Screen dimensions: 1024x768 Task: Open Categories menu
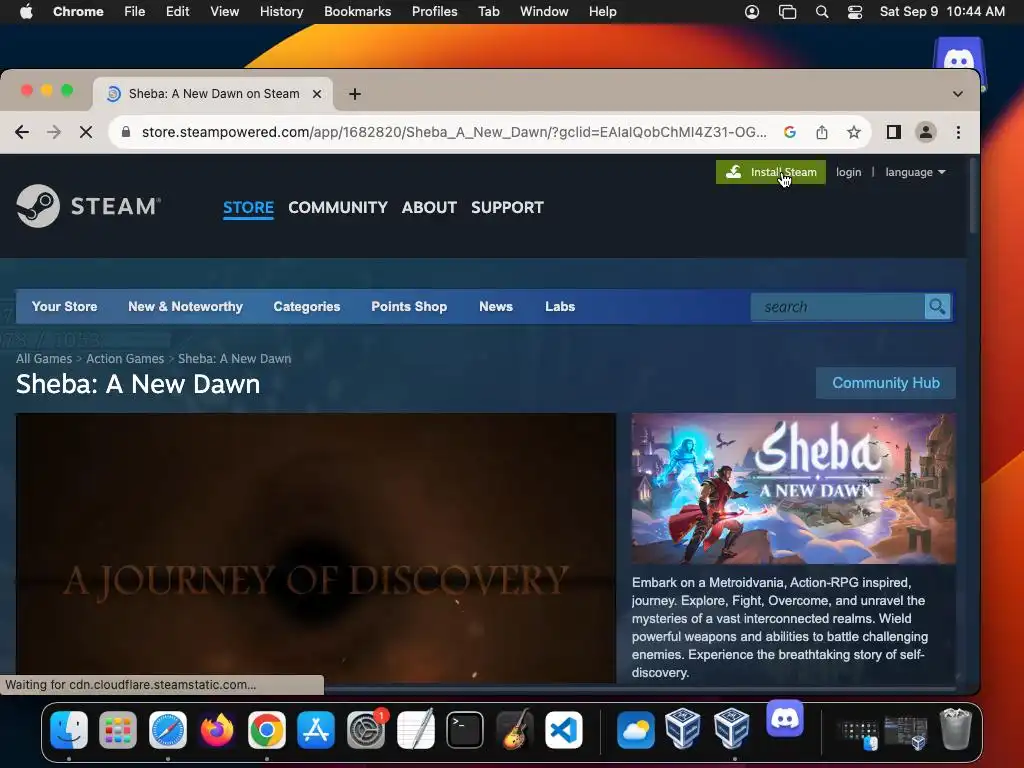(307, 306)
